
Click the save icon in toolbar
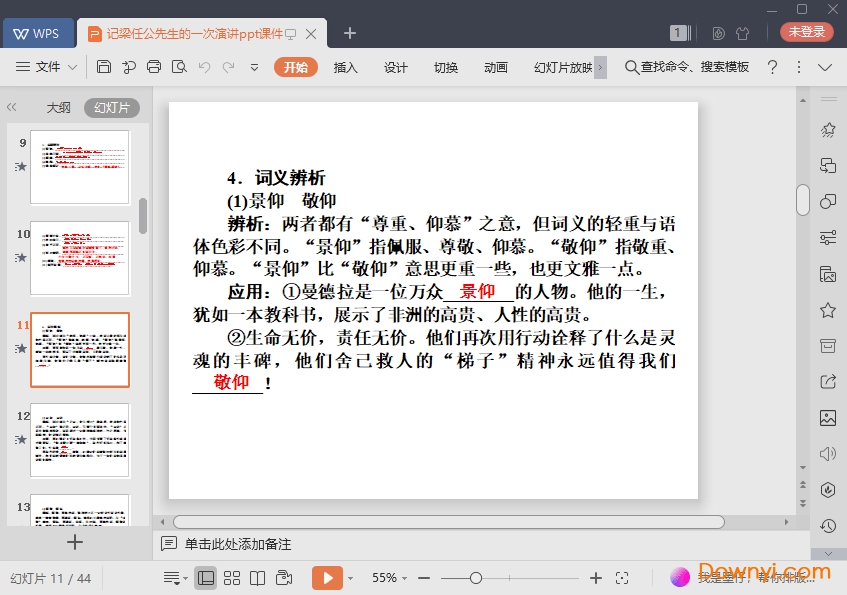click(x=104, y=67)
